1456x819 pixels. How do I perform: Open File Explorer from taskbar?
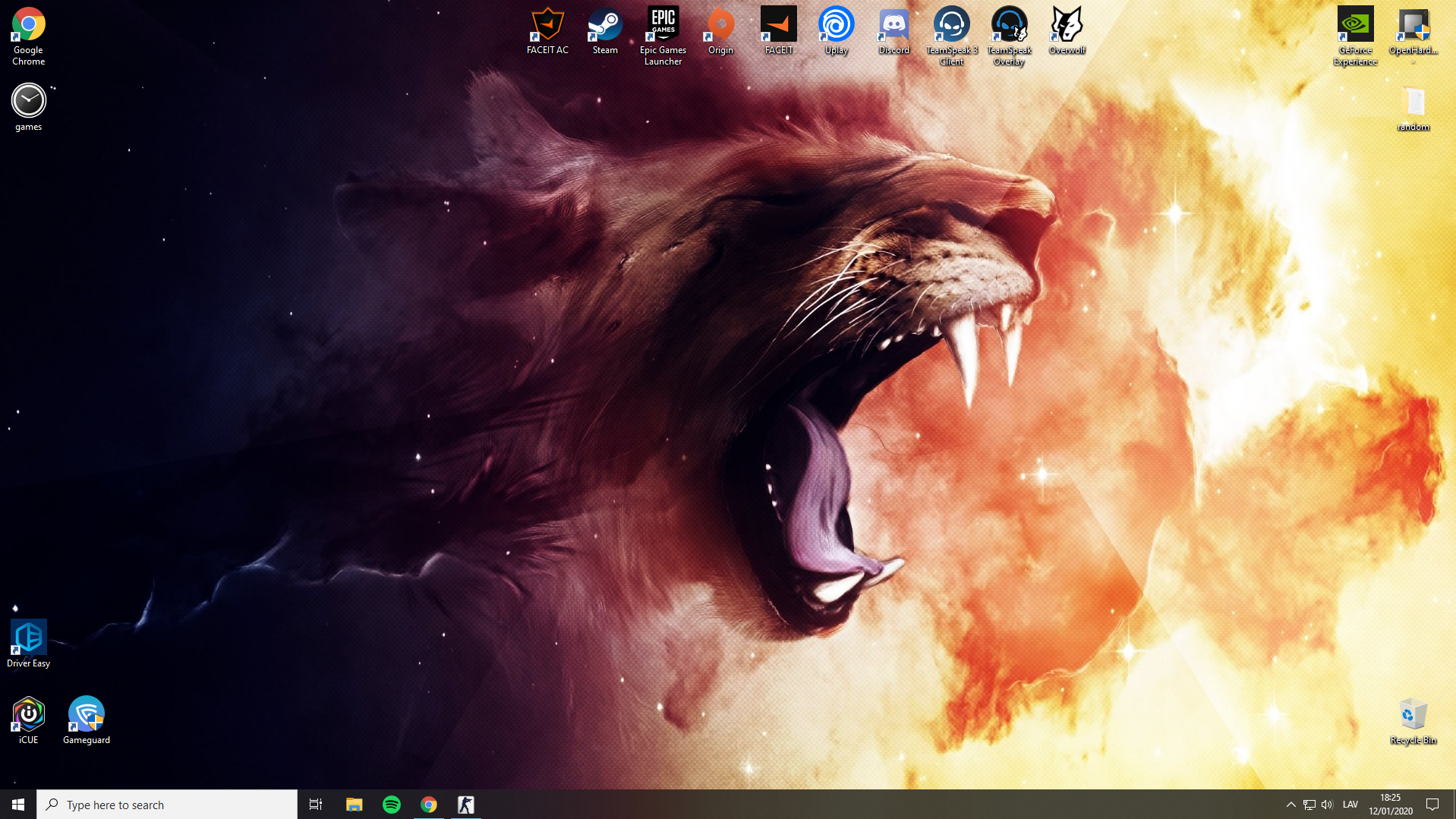pos(354,804)
